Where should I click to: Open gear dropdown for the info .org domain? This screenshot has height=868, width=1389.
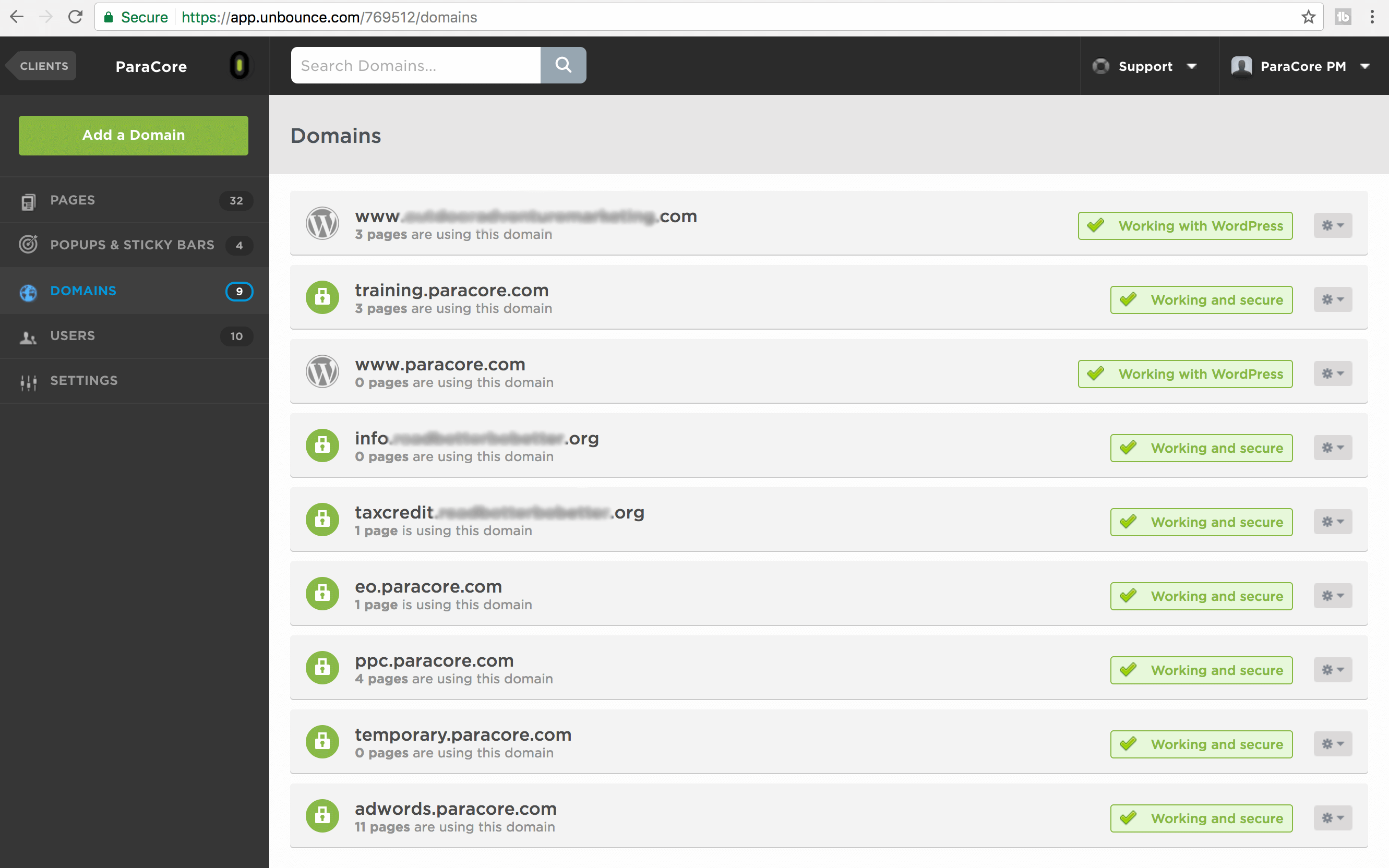pyautogui.click(x=1333, y=448)
